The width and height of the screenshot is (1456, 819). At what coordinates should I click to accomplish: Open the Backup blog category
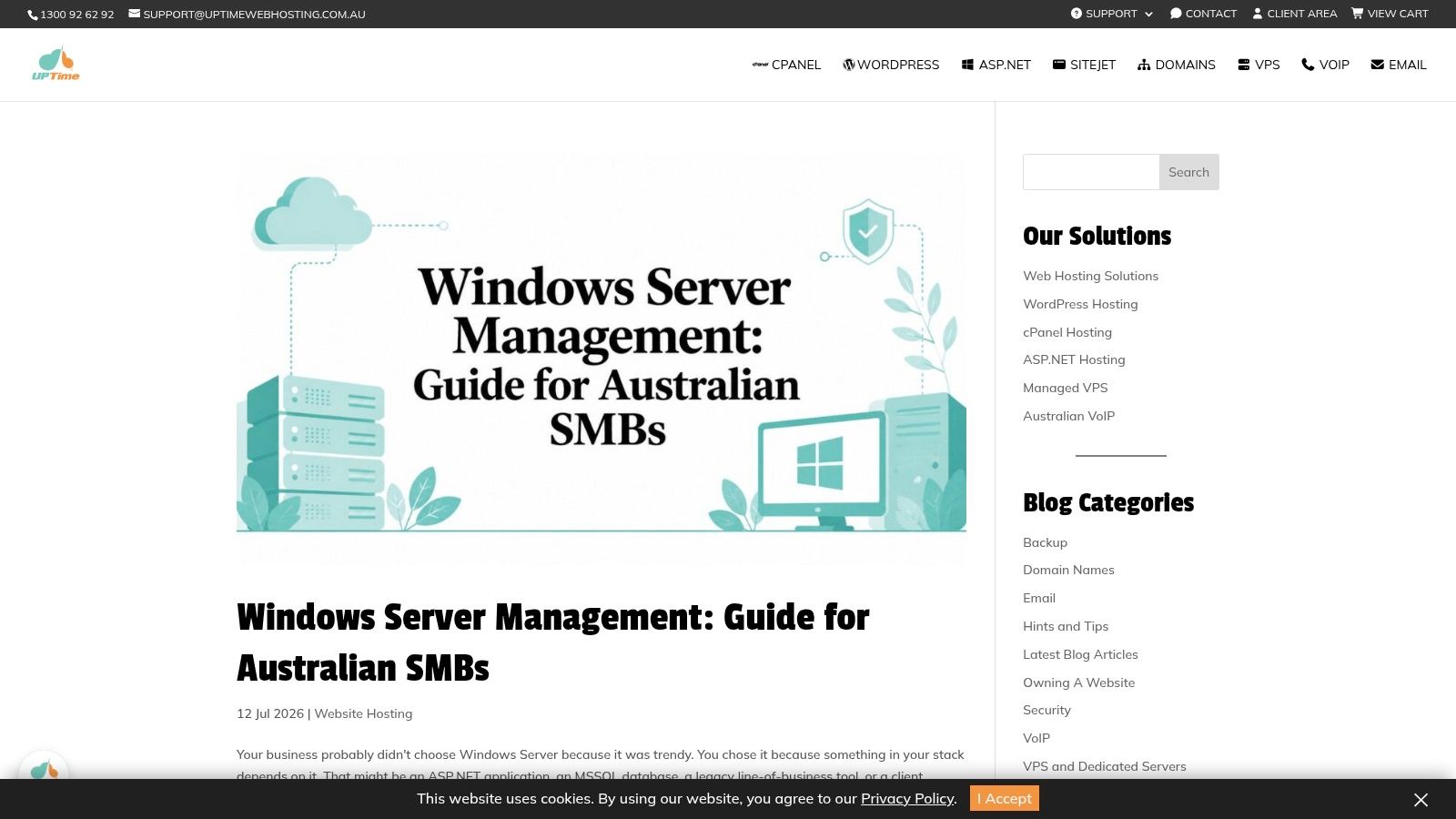[1045, 542]
